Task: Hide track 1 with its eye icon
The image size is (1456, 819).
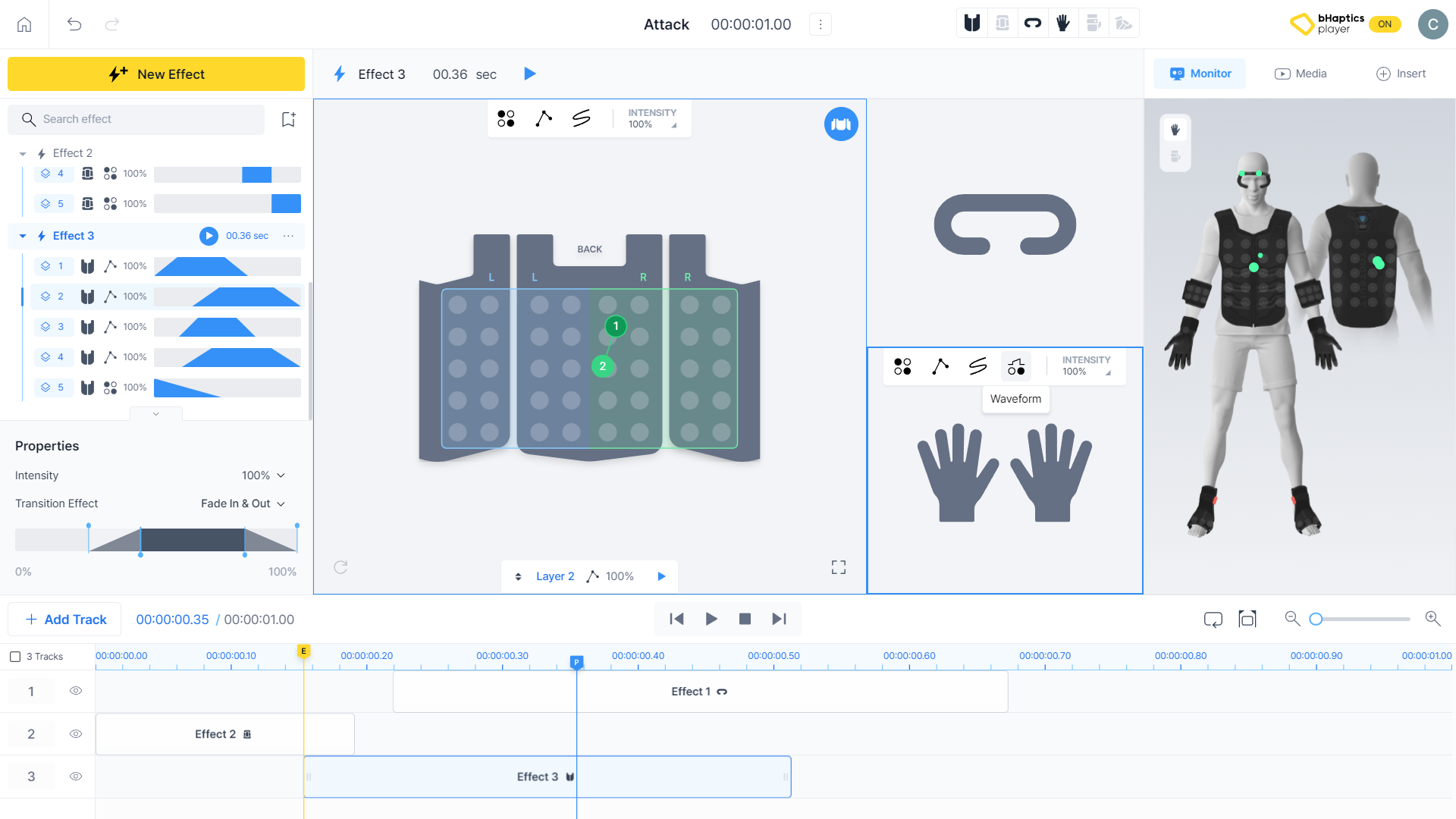Action: tap(76, 691)
